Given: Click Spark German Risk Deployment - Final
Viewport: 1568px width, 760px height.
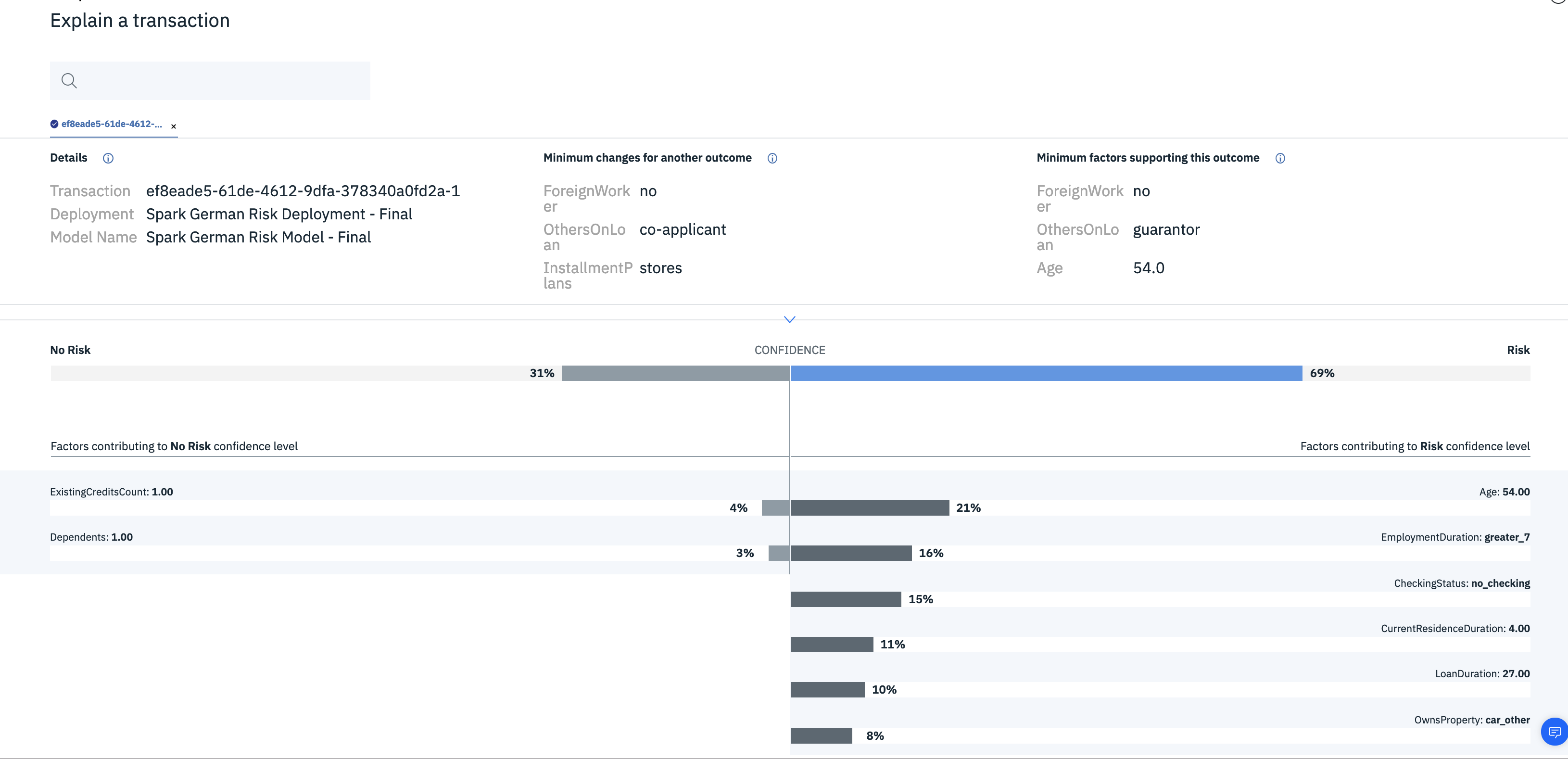Looking at the screenshot, I should tap(279, 215).
